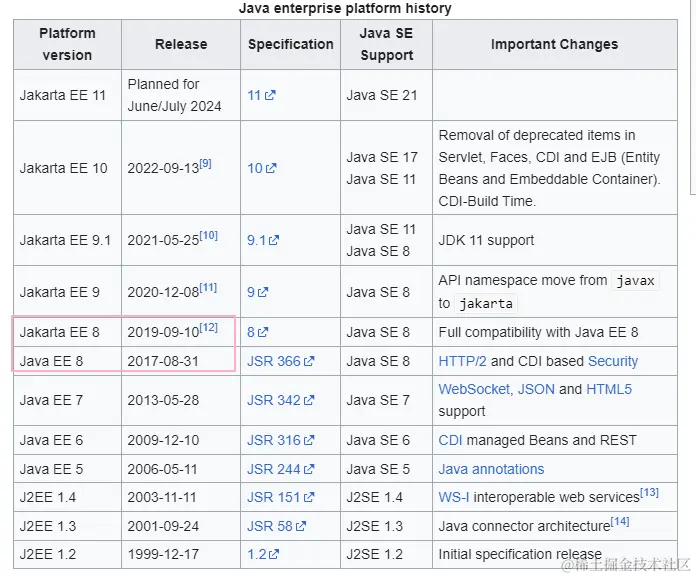696x578 pixels.
Task: Click the 2017-08-31 release date
Action: pos(163,361)
